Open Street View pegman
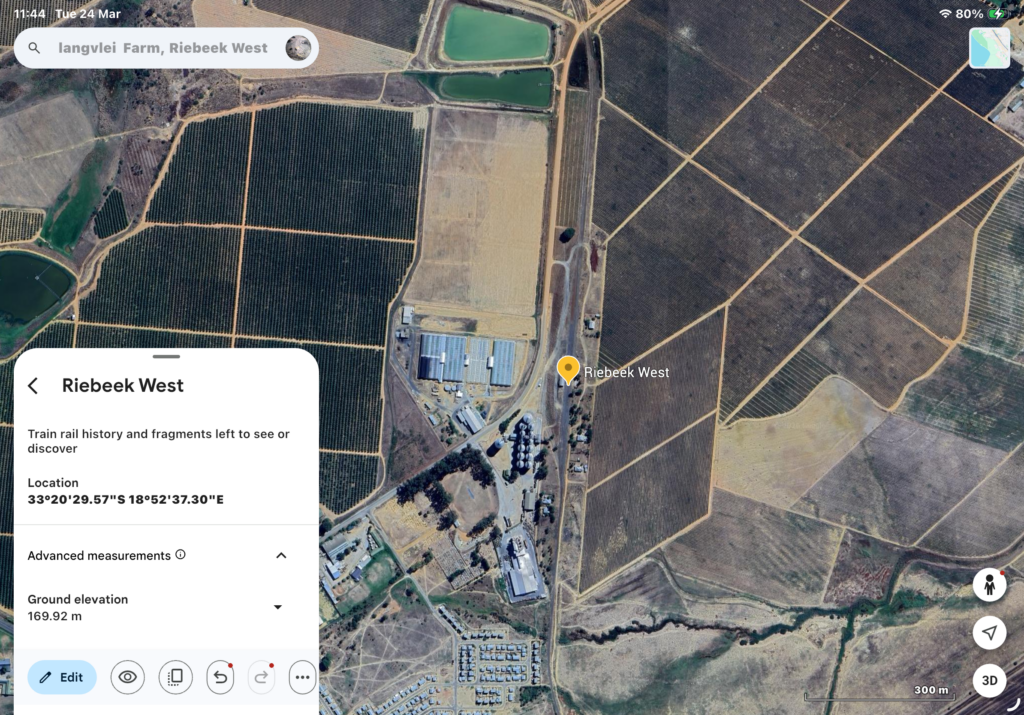1024x715 pixels. click(989, 585)
